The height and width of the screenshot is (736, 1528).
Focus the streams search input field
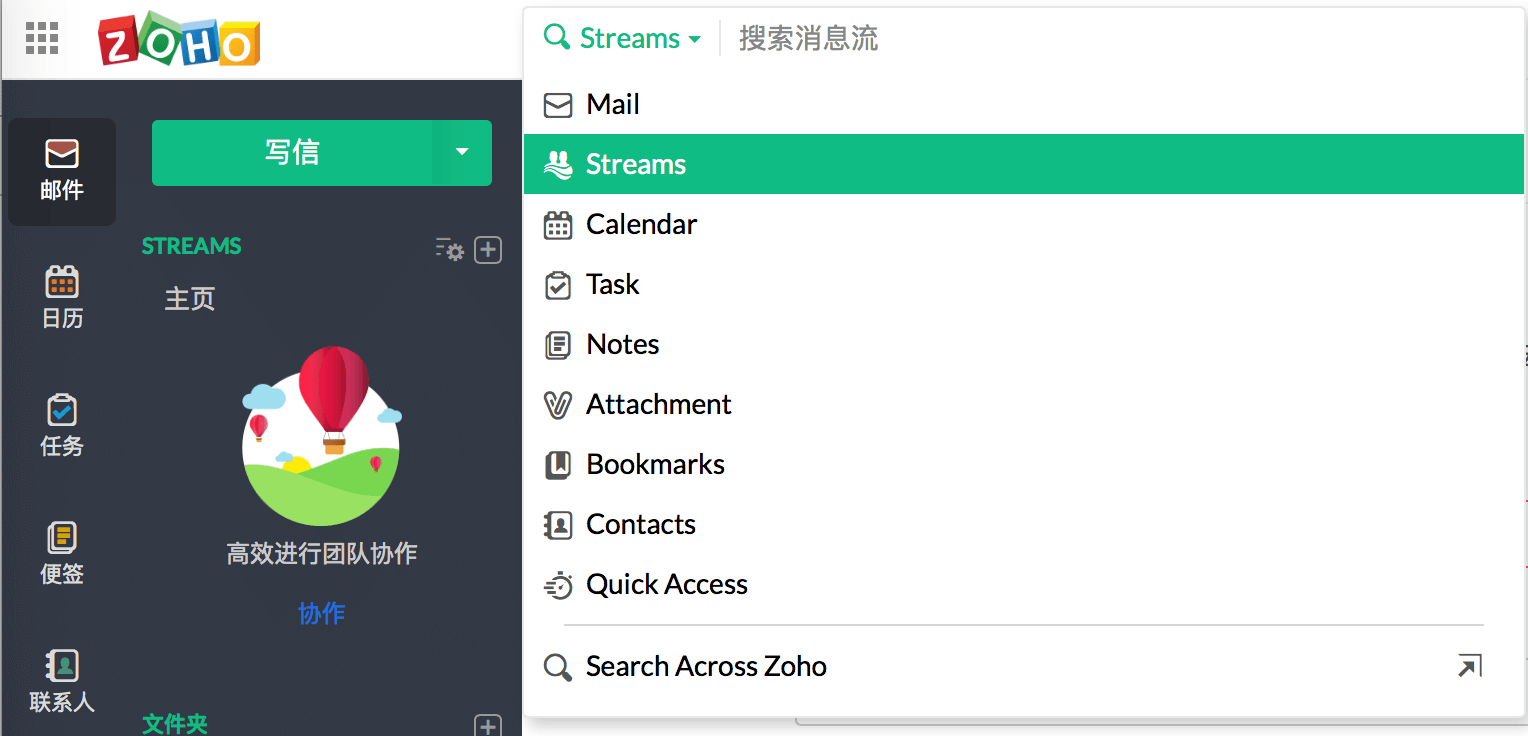(x=1100, y=38)
